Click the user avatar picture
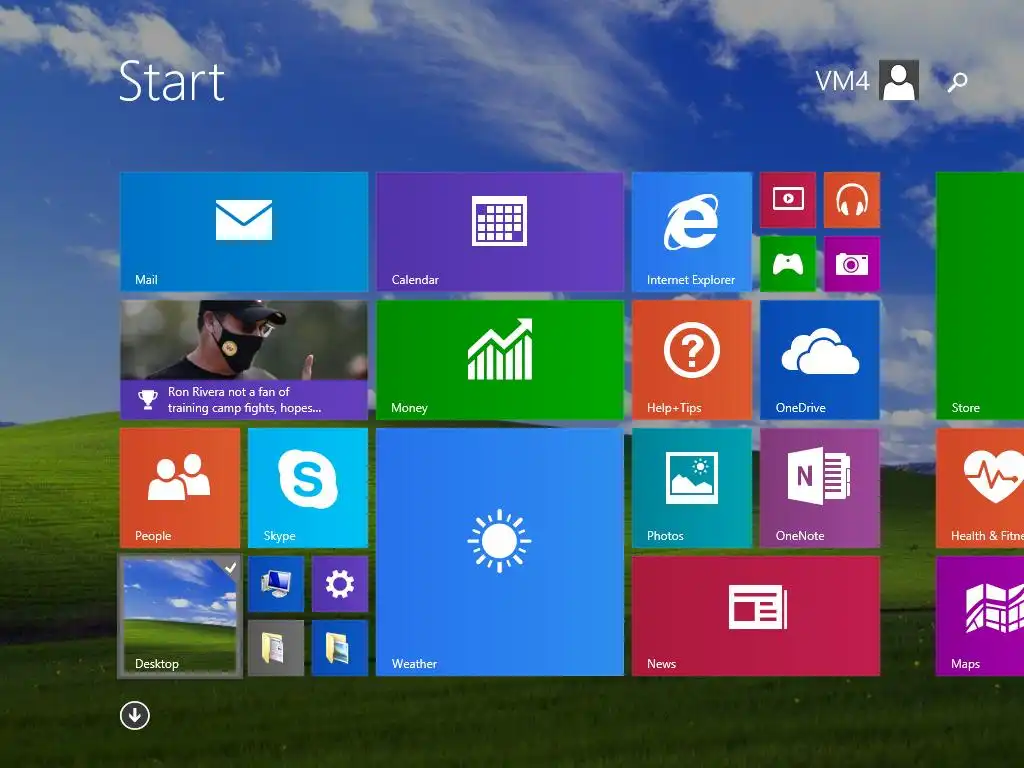Image resolution: width=1024 pixels, height=768 pixels. tap(899, 80)
